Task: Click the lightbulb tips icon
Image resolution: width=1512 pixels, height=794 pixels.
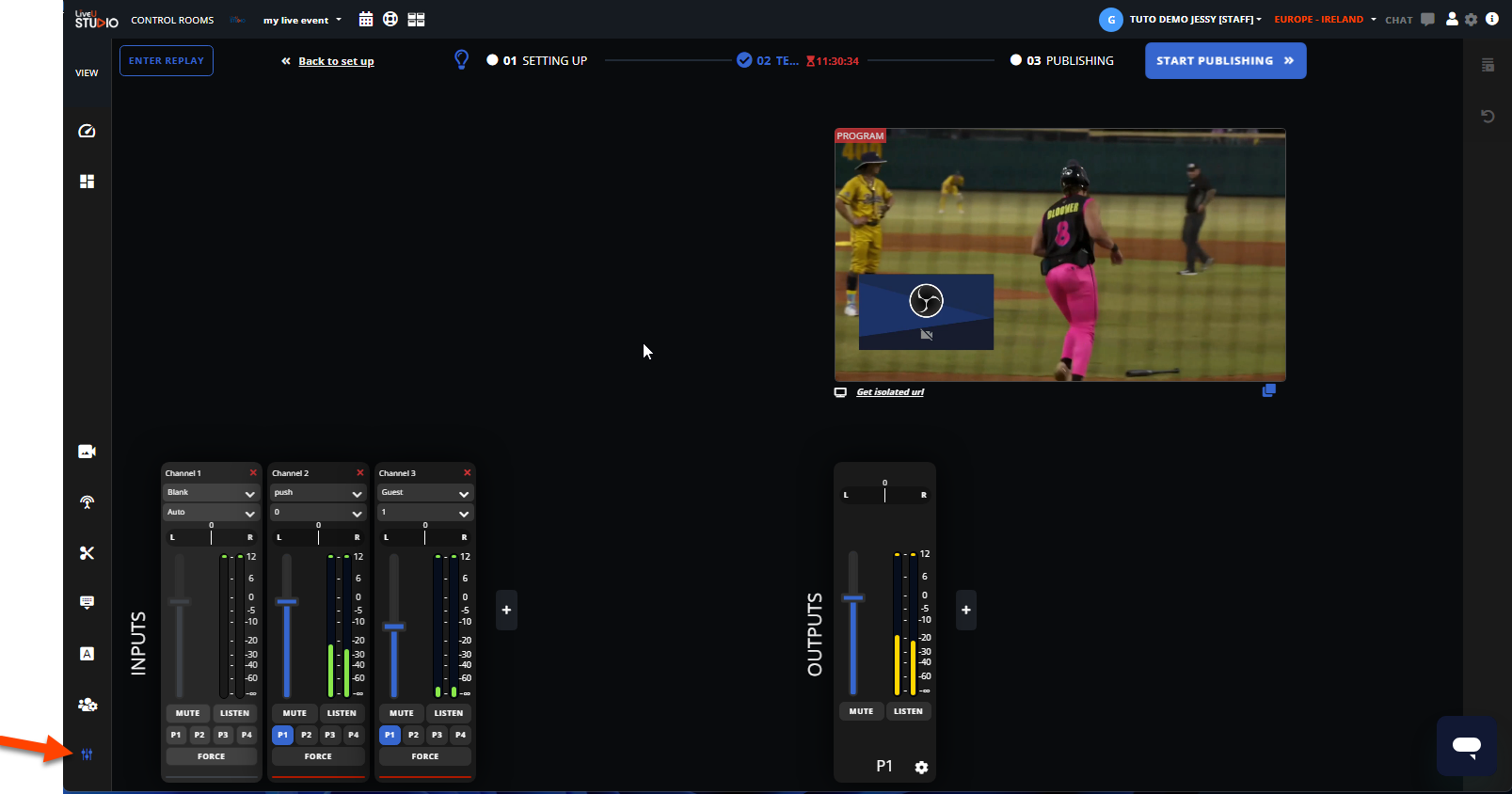Action: [461, 60]
